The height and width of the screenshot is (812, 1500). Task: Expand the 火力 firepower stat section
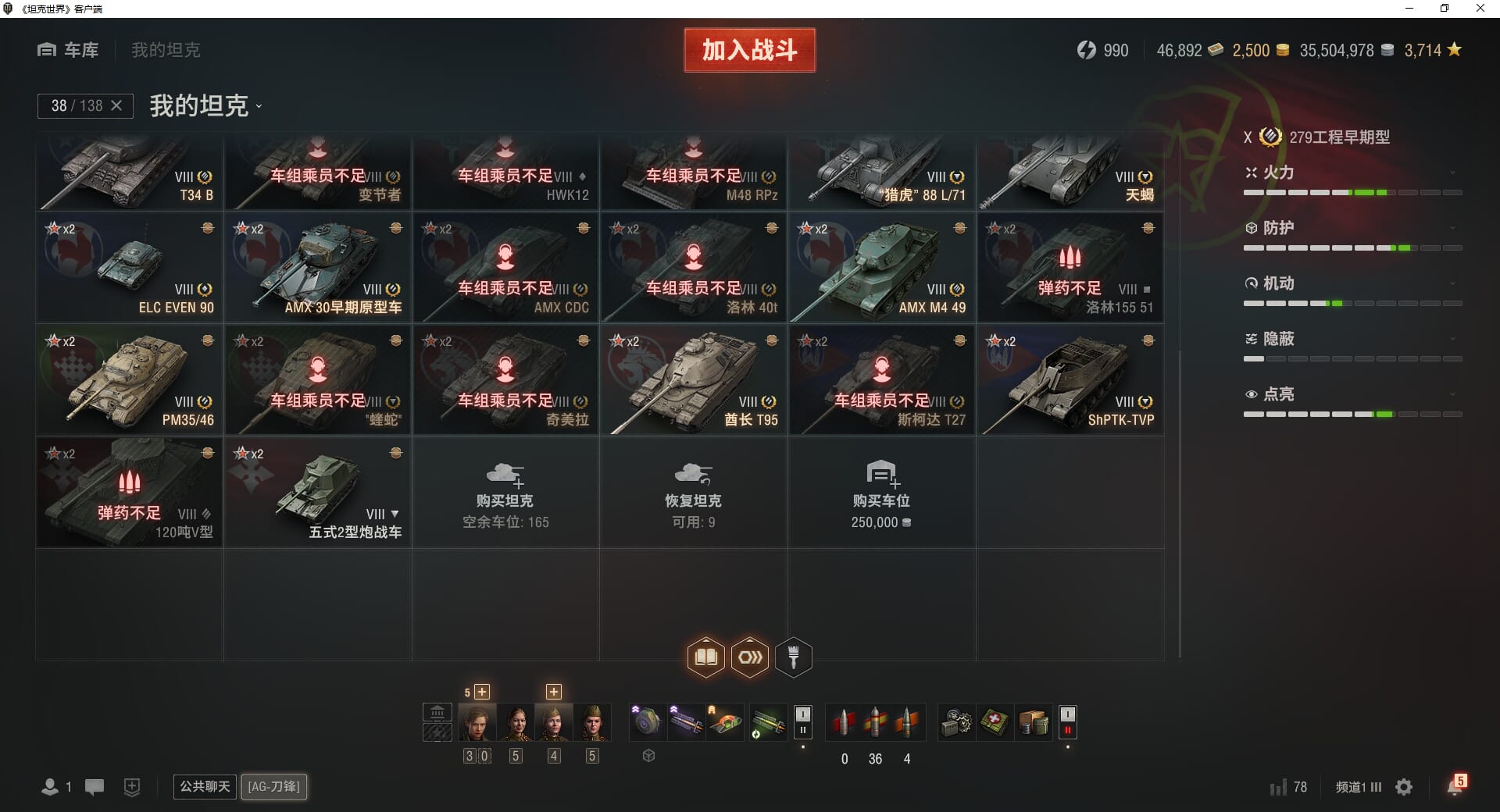tap(1352, 173)
